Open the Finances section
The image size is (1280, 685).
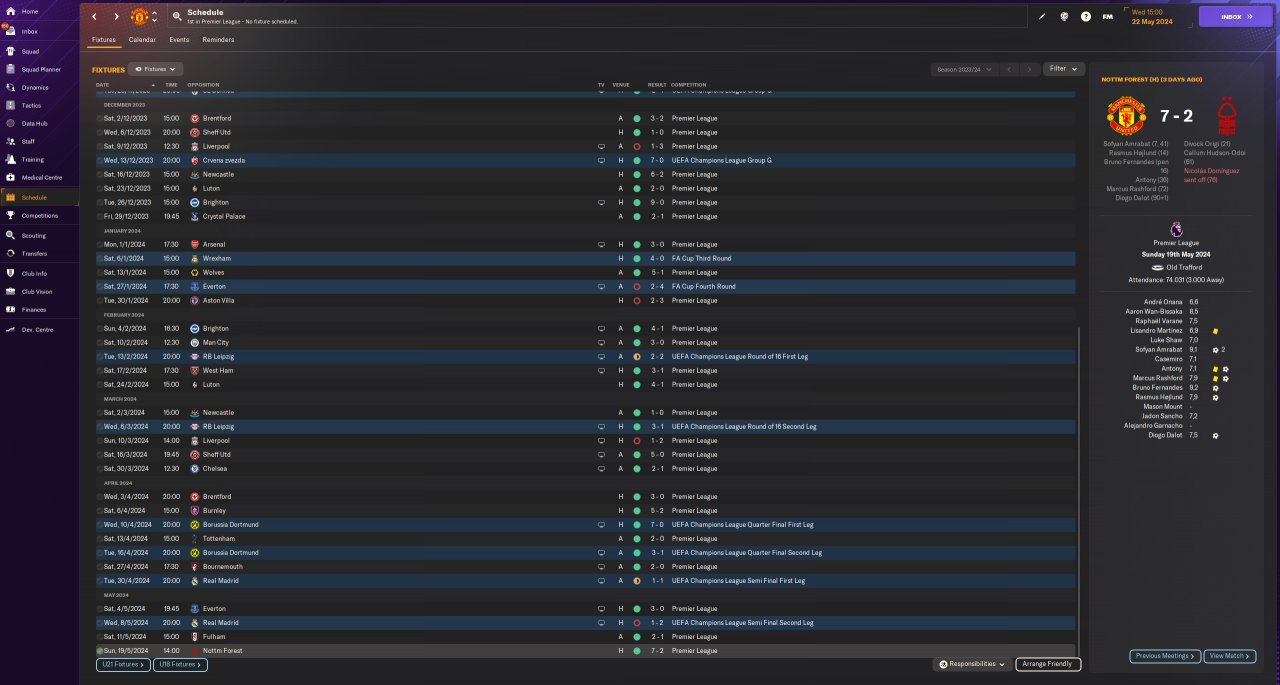(34, 309)
